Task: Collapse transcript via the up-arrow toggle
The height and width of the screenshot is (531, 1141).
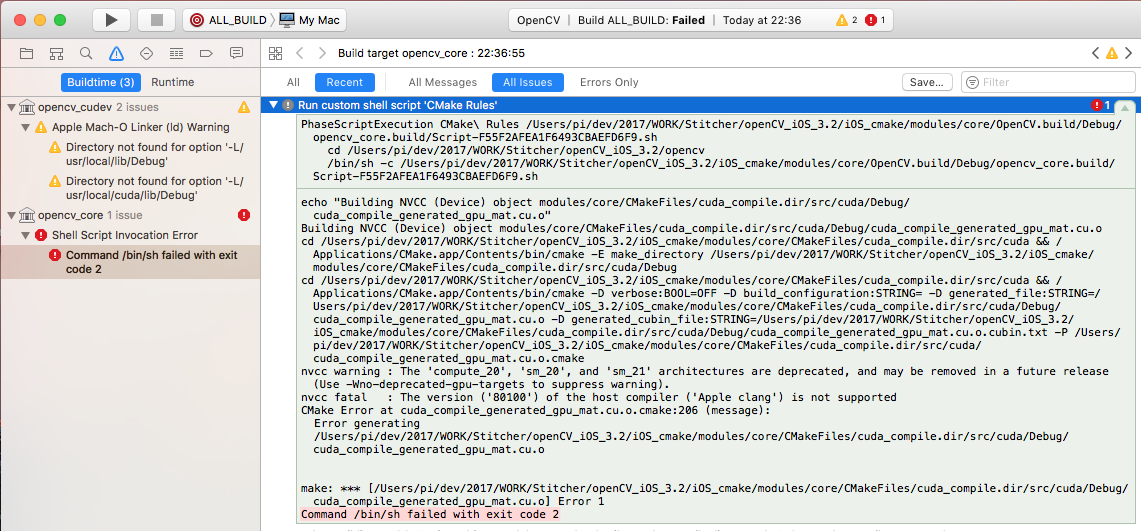Action: pyautogui.click(x=1125, y=108)
